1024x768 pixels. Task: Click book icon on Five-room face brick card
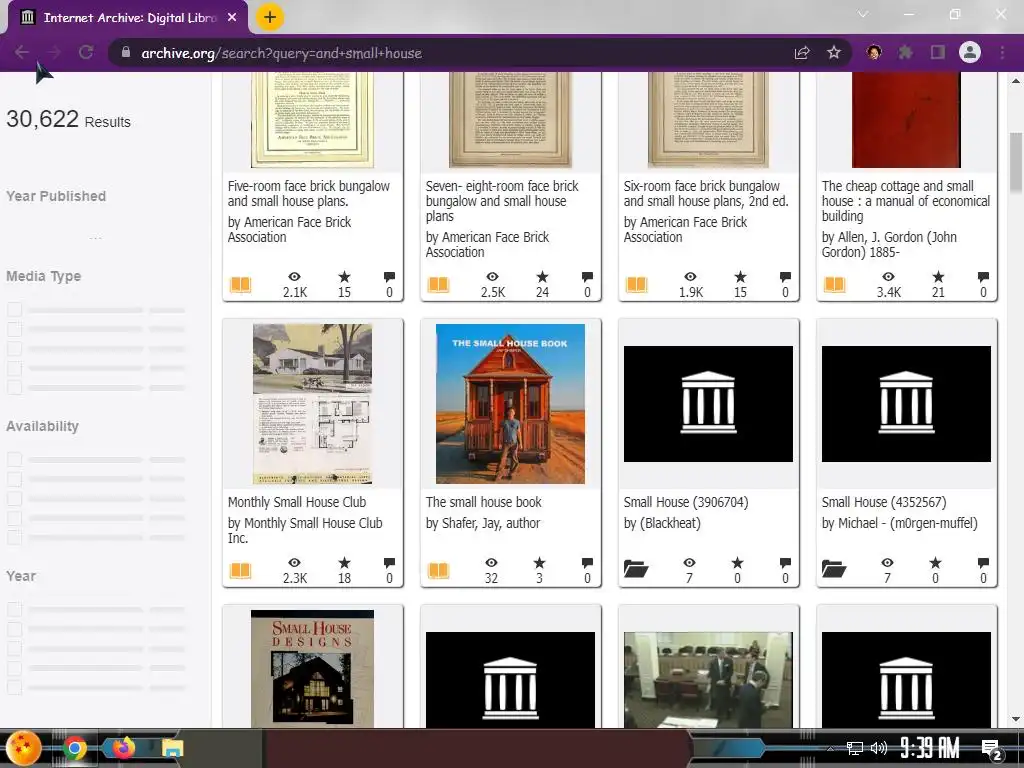tap(240, 285)
